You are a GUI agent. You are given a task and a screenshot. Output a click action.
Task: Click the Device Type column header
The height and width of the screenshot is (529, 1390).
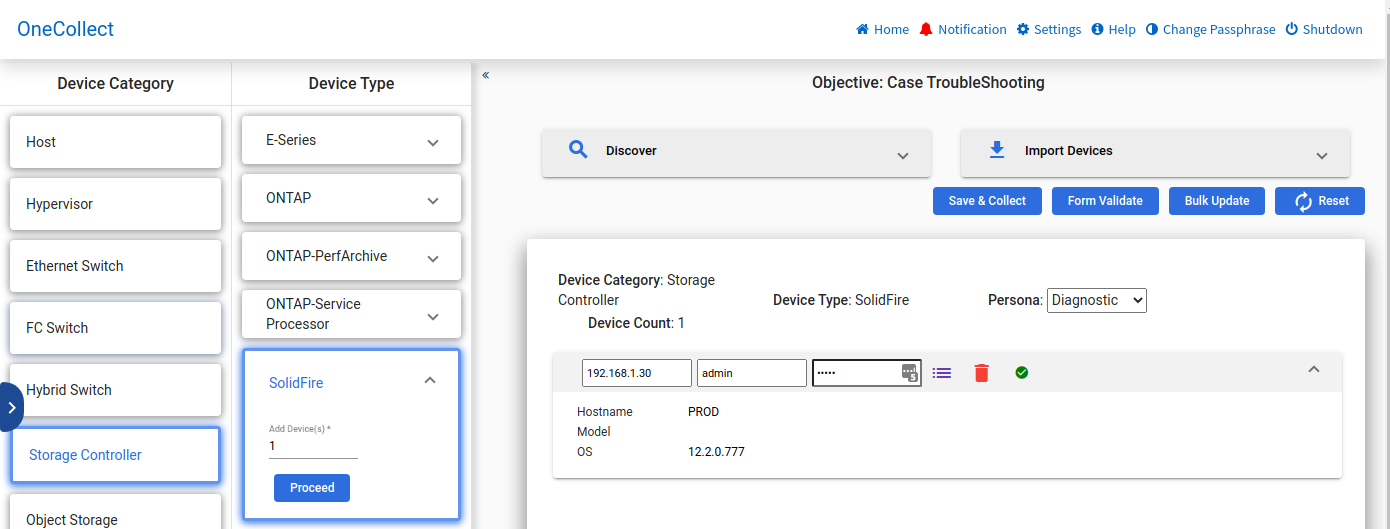click(352, 84)
